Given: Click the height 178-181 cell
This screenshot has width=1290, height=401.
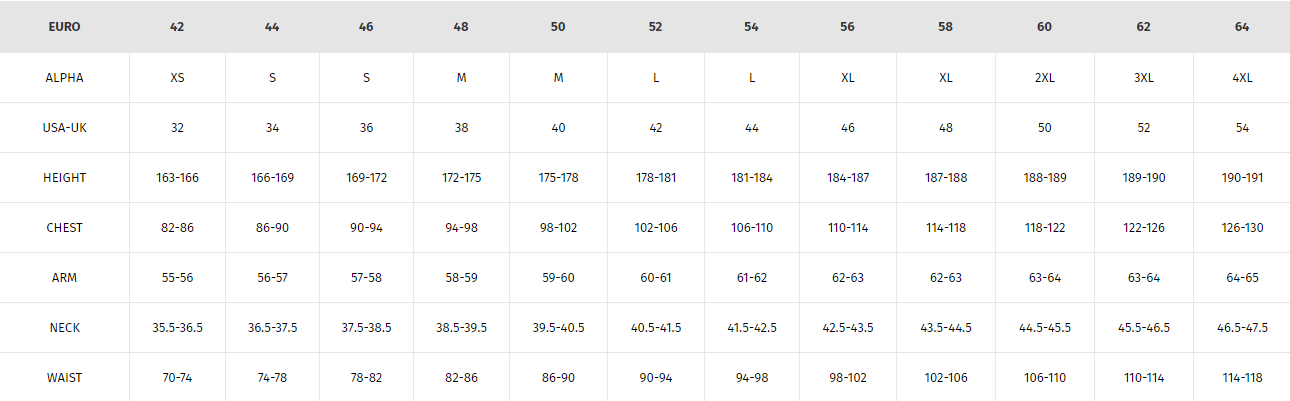Looking at the screenshot, I should tap(655, 178).
